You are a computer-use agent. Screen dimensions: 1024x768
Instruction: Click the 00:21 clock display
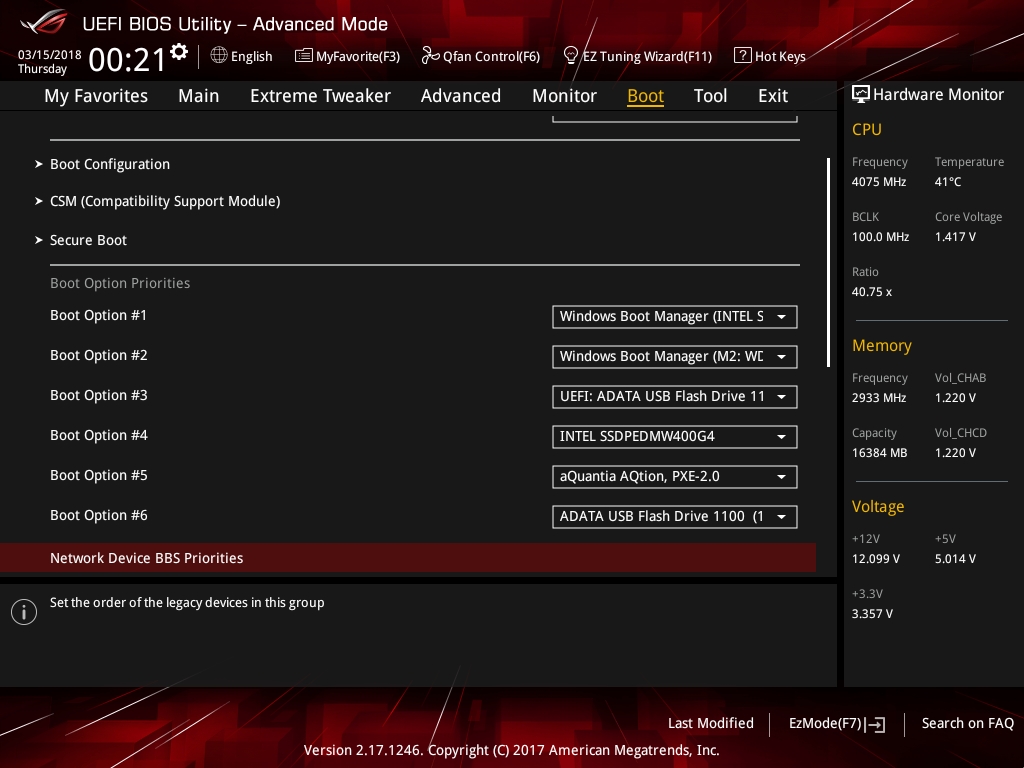127,60
